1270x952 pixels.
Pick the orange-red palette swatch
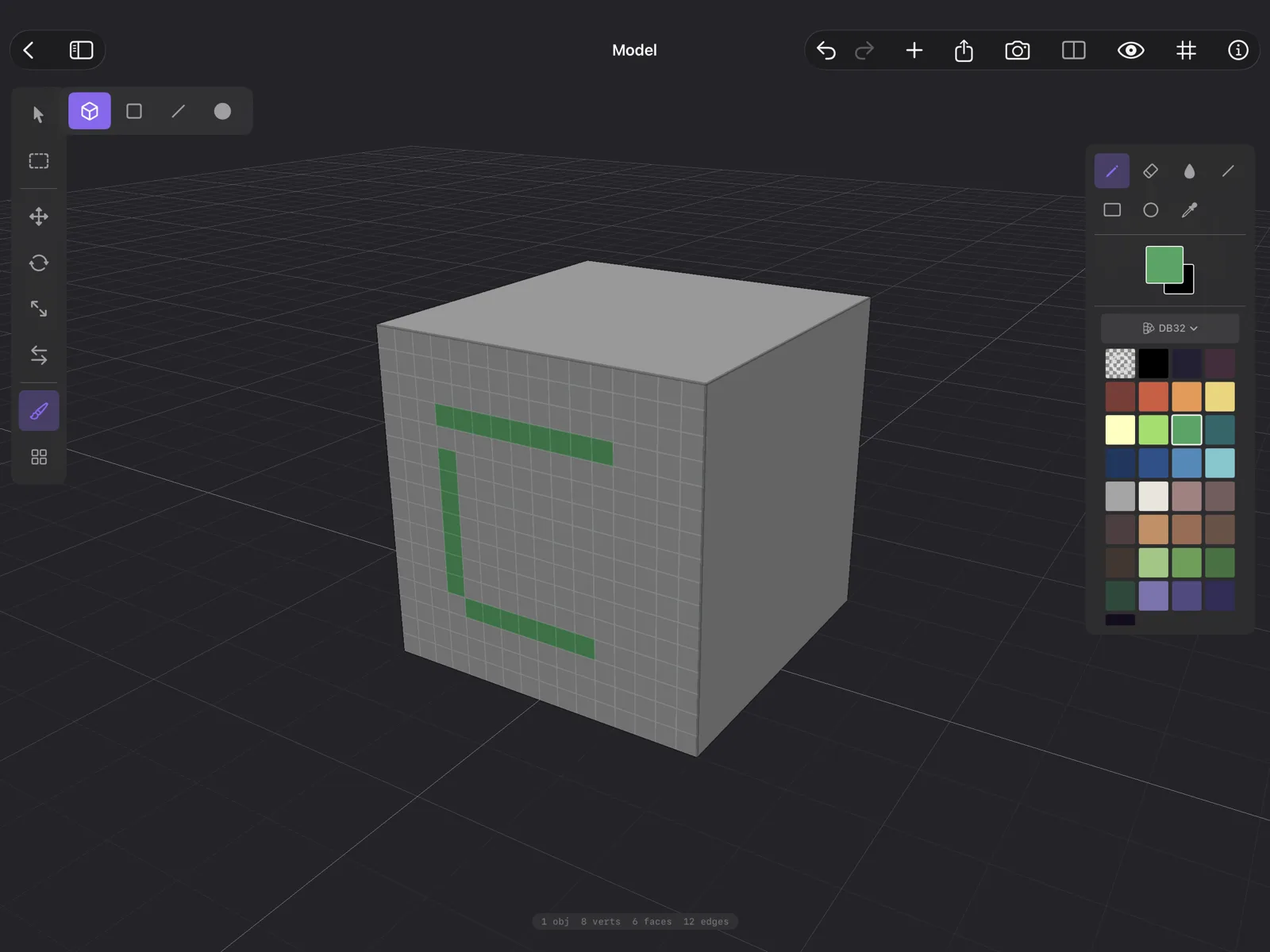click(1153, 397)
